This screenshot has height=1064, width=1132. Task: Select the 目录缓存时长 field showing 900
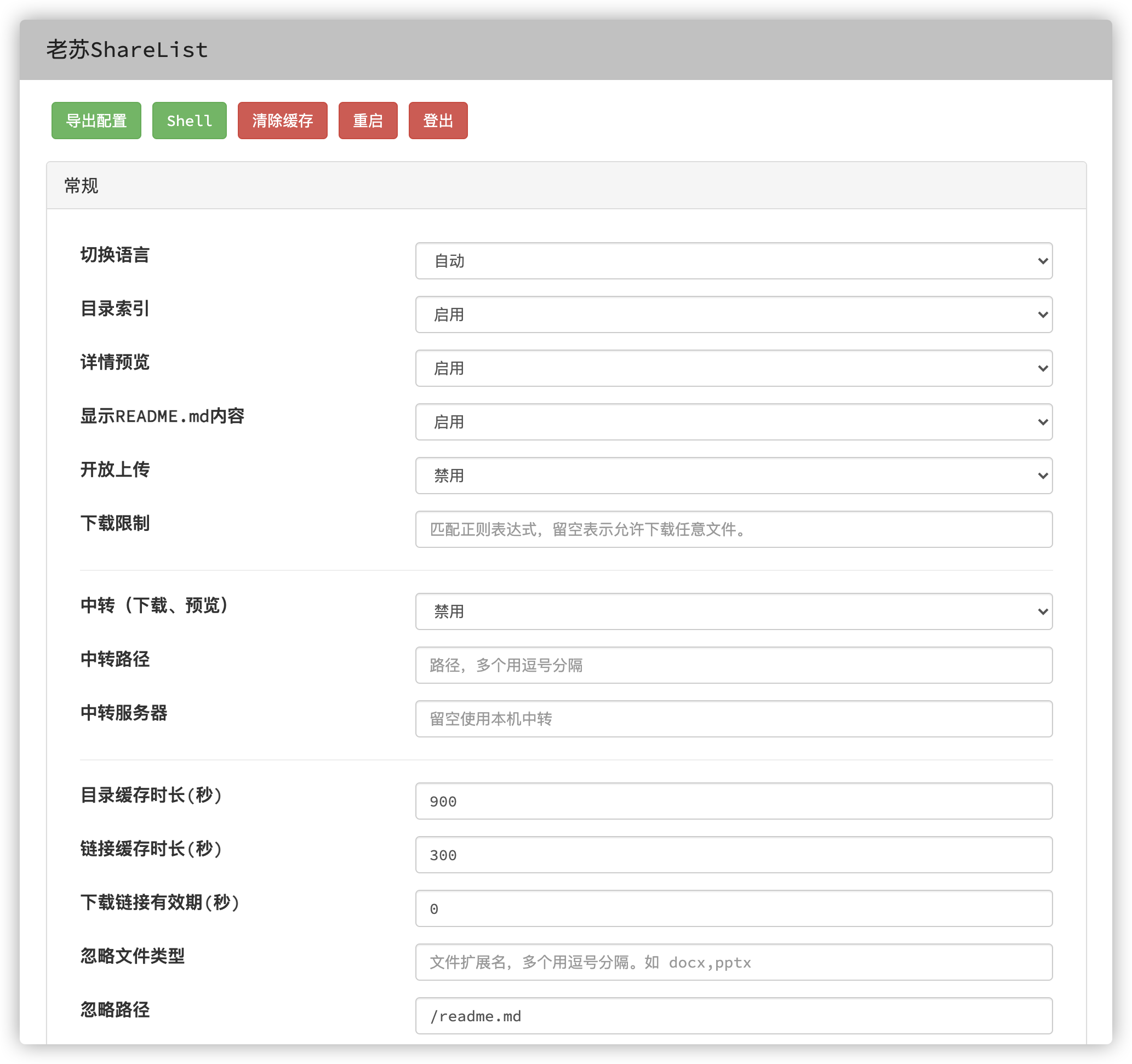click(734, 801)
